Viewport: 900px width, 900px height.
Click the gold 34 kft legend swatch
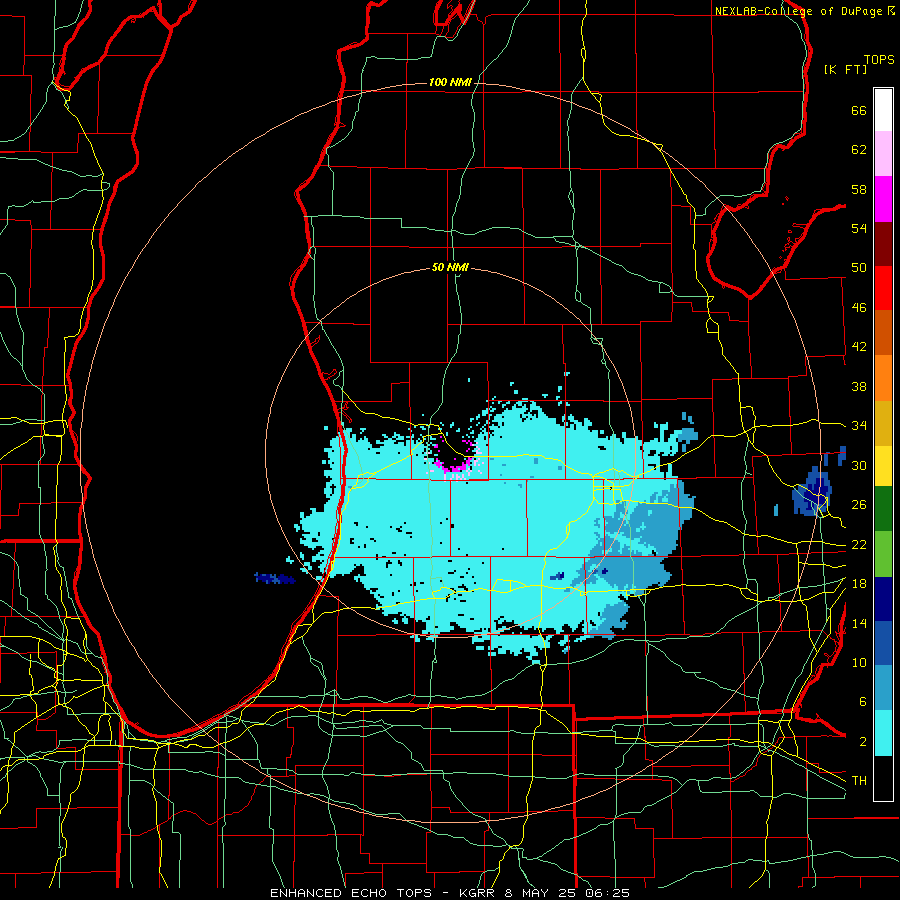[883, 423]
